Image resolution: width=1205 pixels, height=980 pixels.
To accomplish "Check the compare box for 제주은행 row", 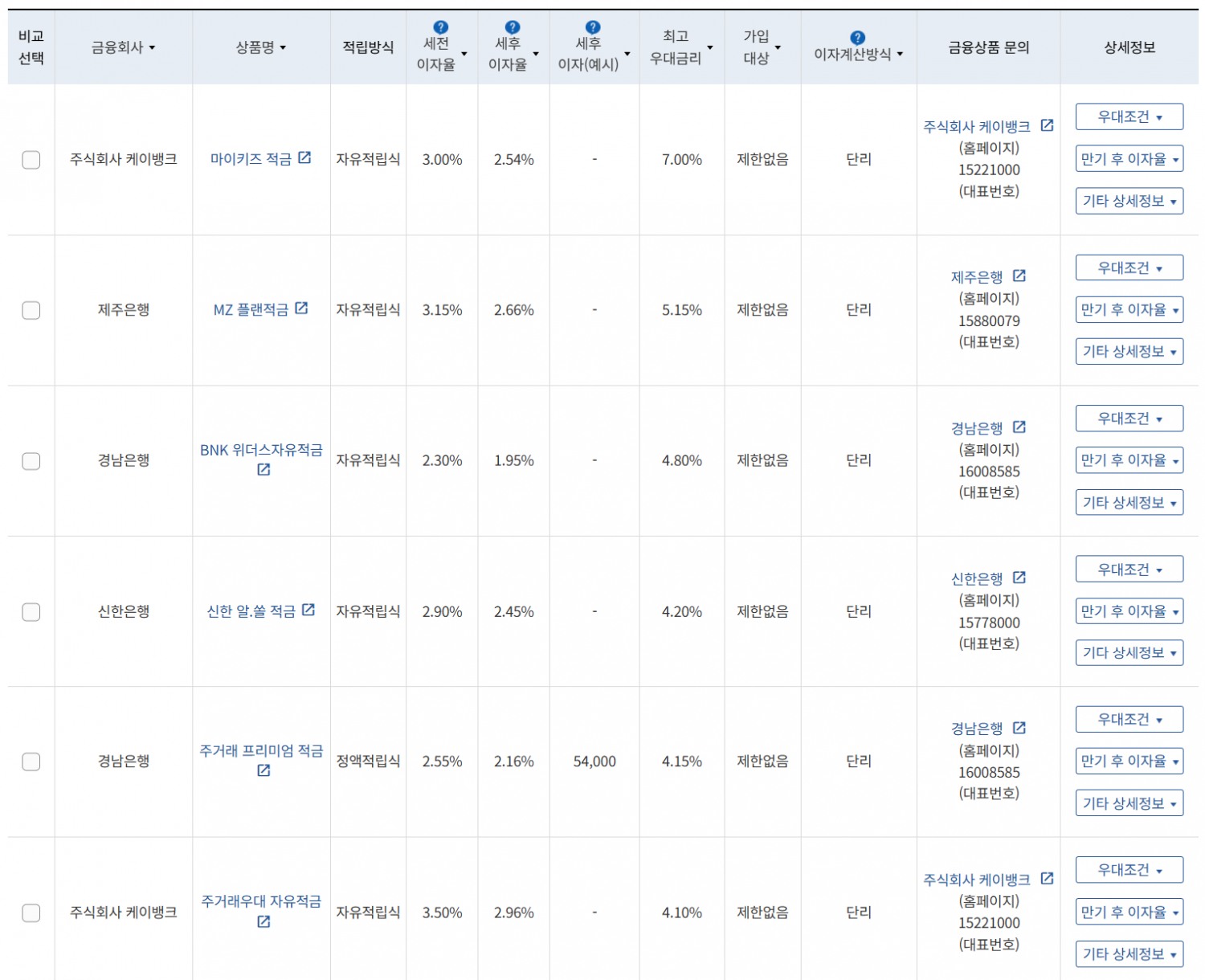I will (x=31, y=310).
